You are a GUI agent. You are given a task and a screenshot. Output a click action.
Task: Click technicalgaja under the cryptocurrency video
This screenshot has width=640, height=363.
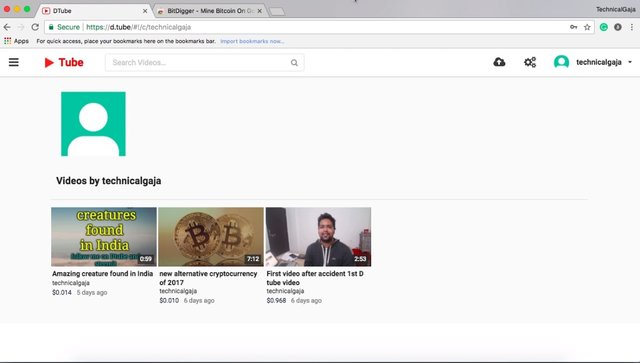[x=178, y=291]
